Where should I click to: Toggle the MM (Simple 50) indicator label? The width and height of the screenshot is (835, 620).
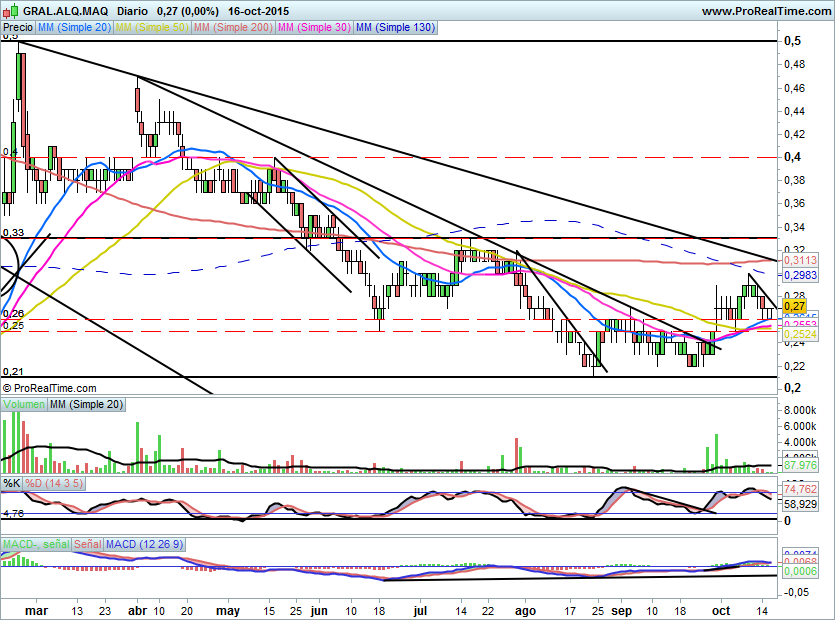pyautogui.click(x=151, y=28)
